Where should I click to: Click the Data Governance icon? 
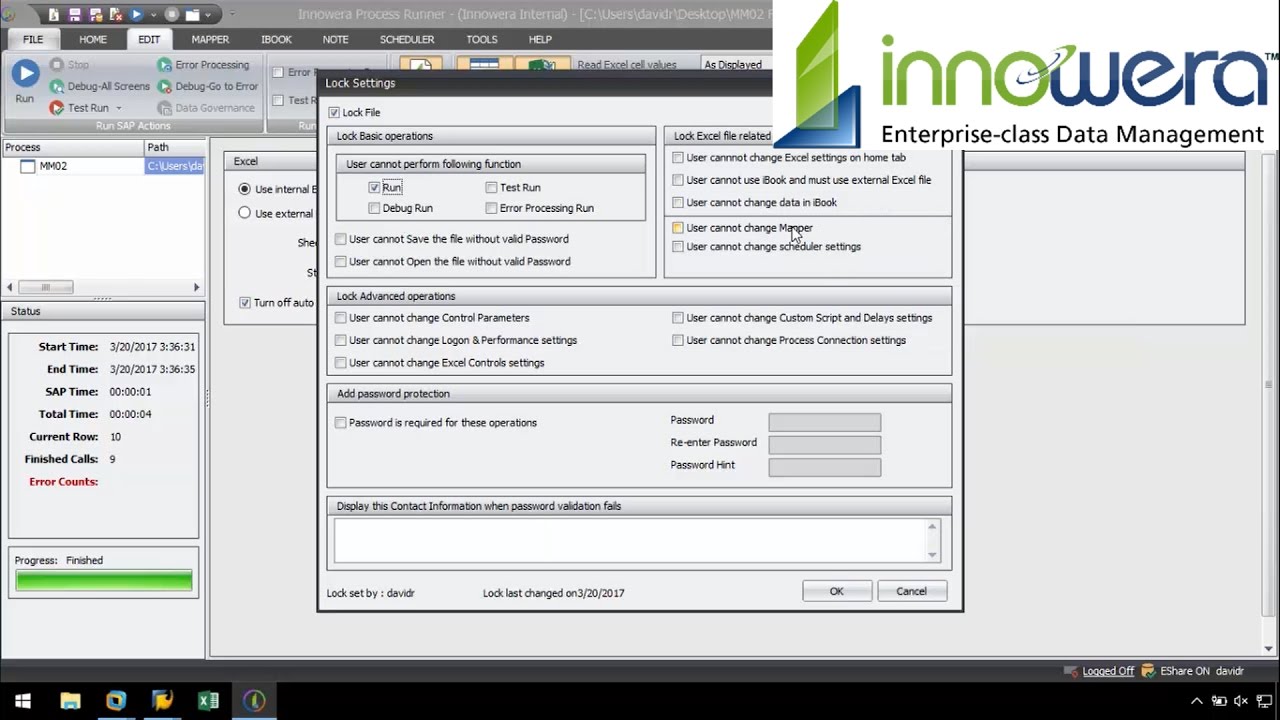(165, 108)
